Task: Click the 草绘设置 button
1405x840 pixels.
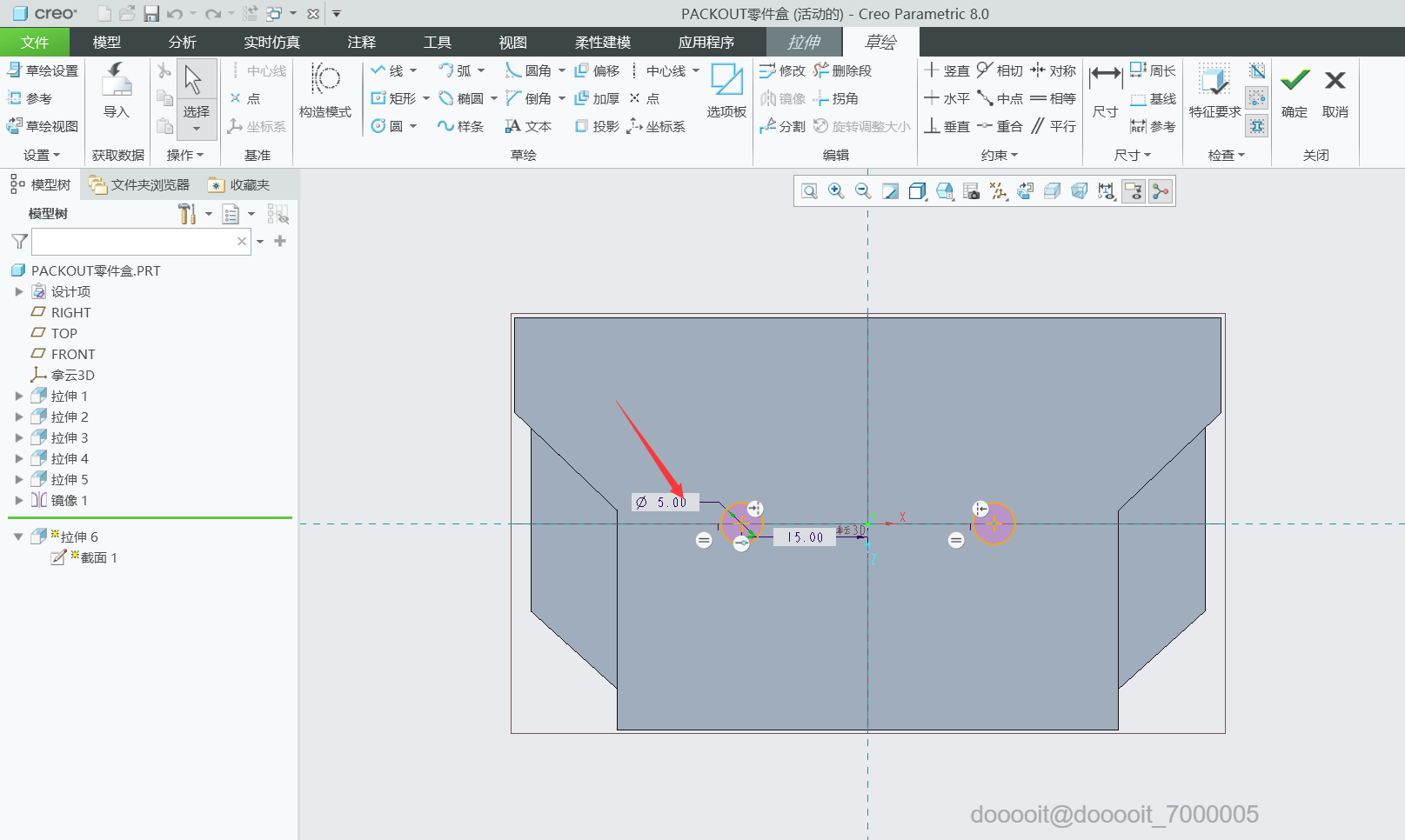Action: [x=43, y=70]
